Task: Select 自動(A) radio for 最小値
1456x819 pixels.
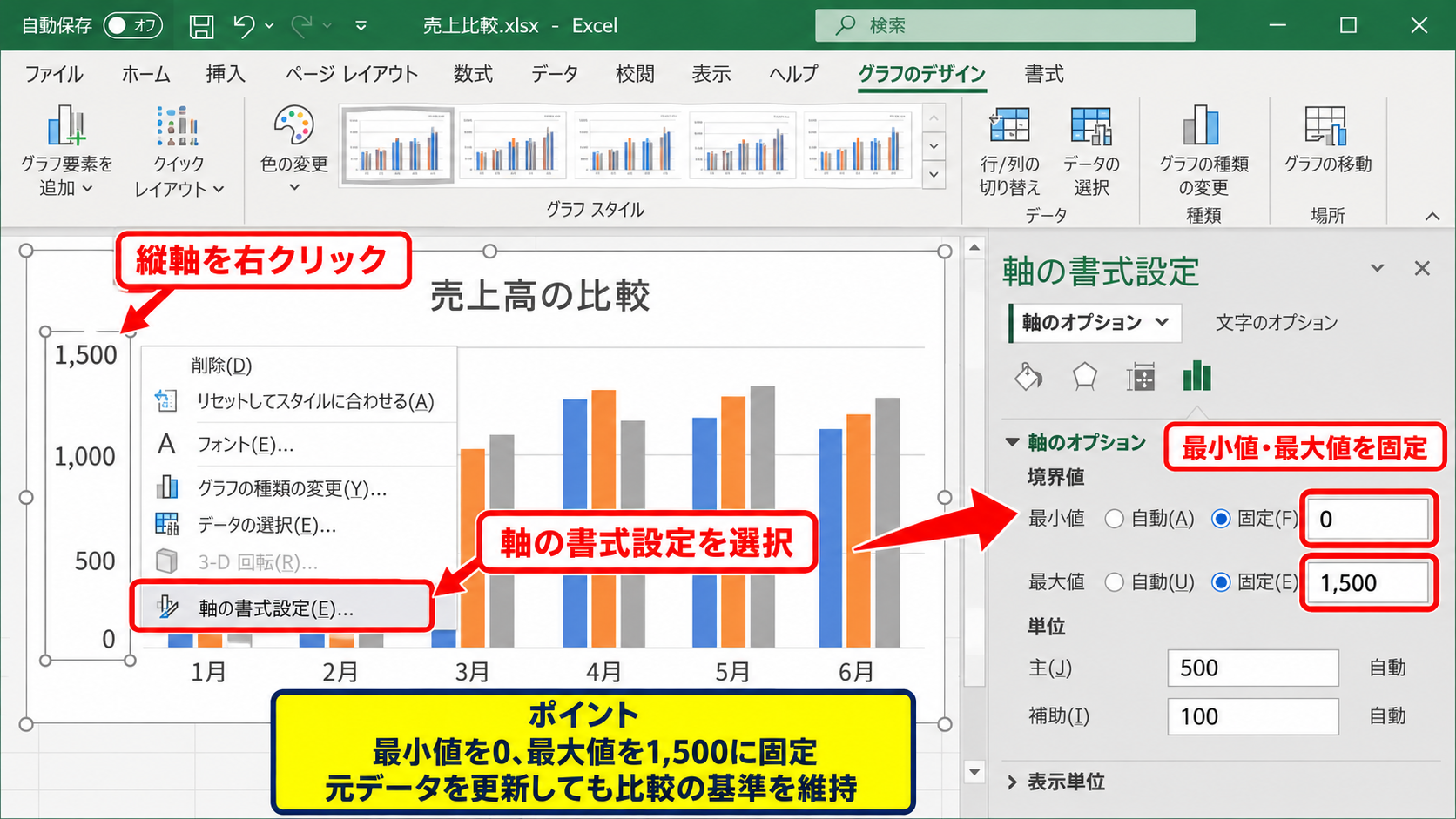Action: tap(1114, 519)
